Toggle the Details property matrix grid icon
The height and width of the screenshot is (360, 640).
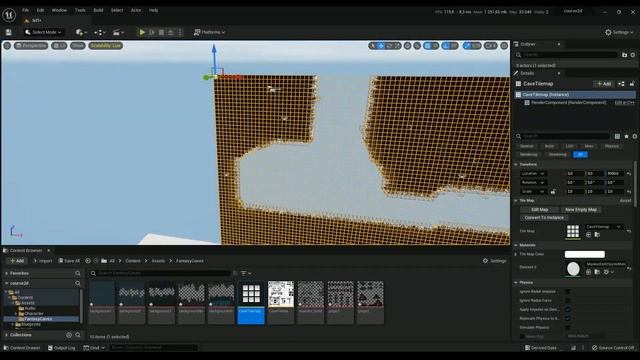click(617, 136)
